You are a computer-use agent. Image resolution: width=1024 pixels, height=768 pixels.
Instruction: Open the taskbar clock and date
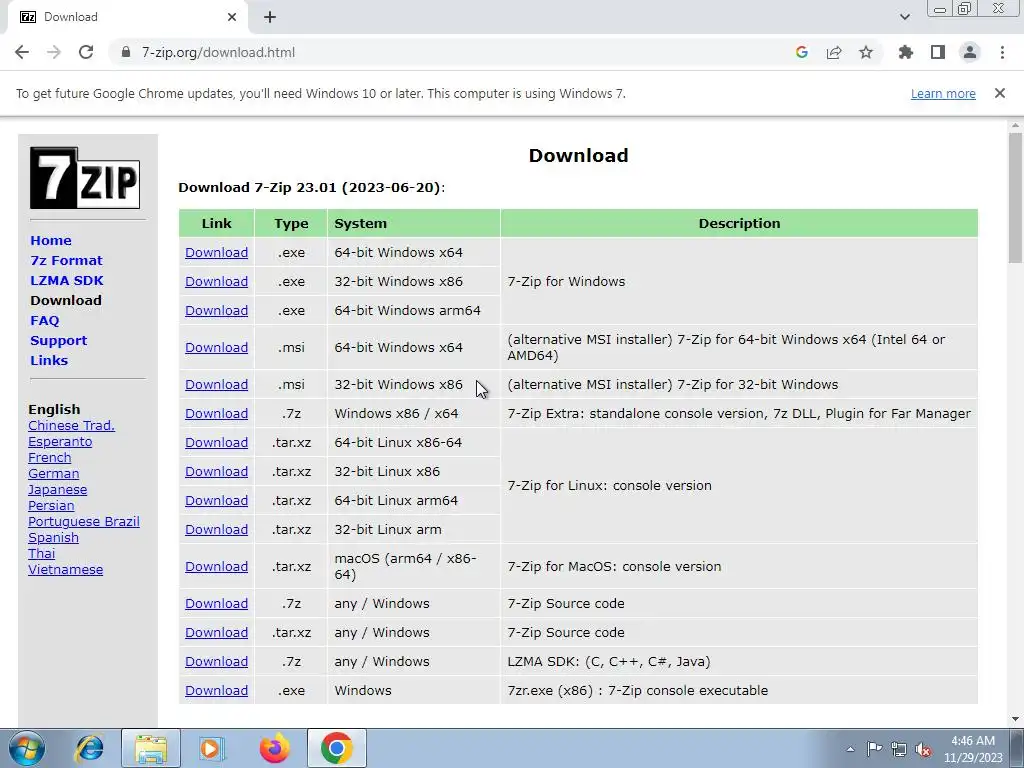pos(973,749)
